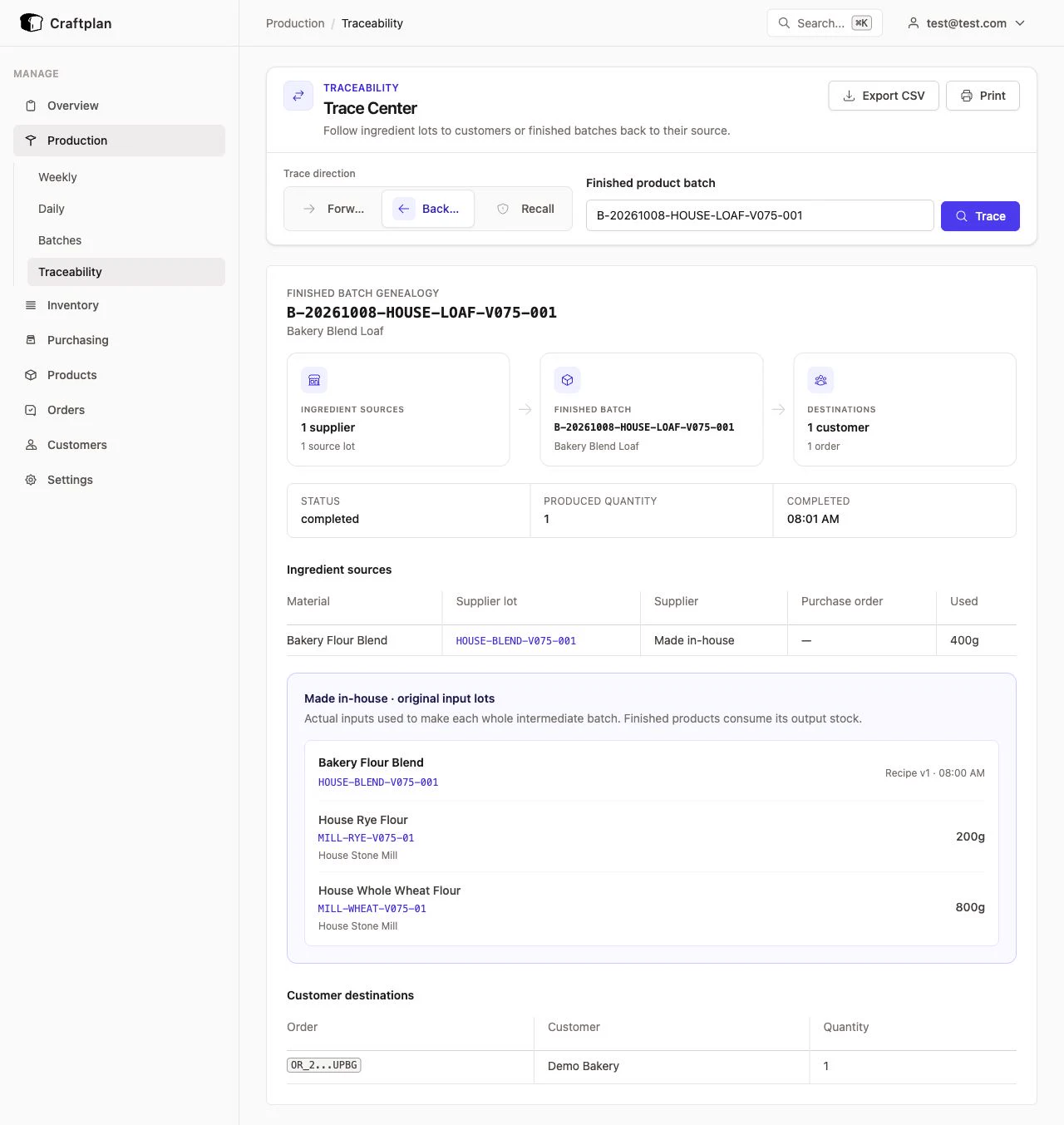The width and height of the screenshot is (1064, 1125).
Task: Focus the Finished product batch input field
Action: coord(760,215)
